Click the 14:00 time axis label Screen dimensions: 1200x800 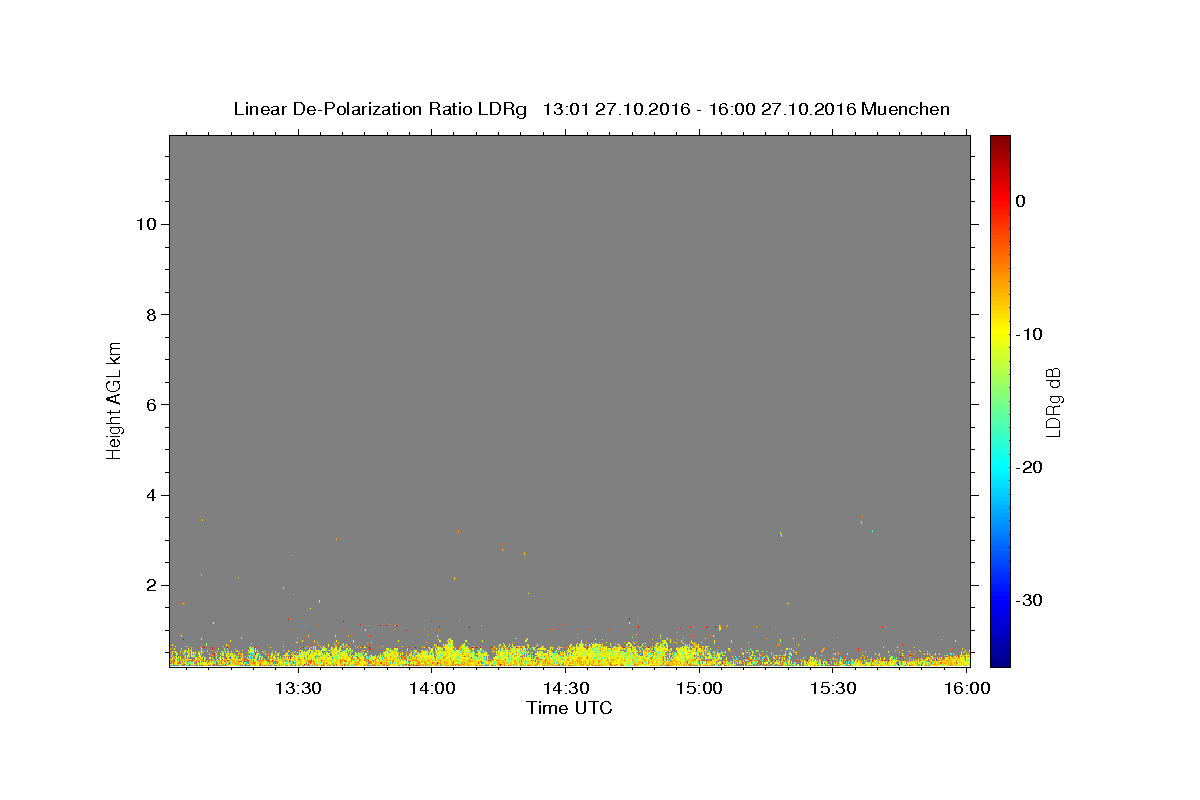432,688
